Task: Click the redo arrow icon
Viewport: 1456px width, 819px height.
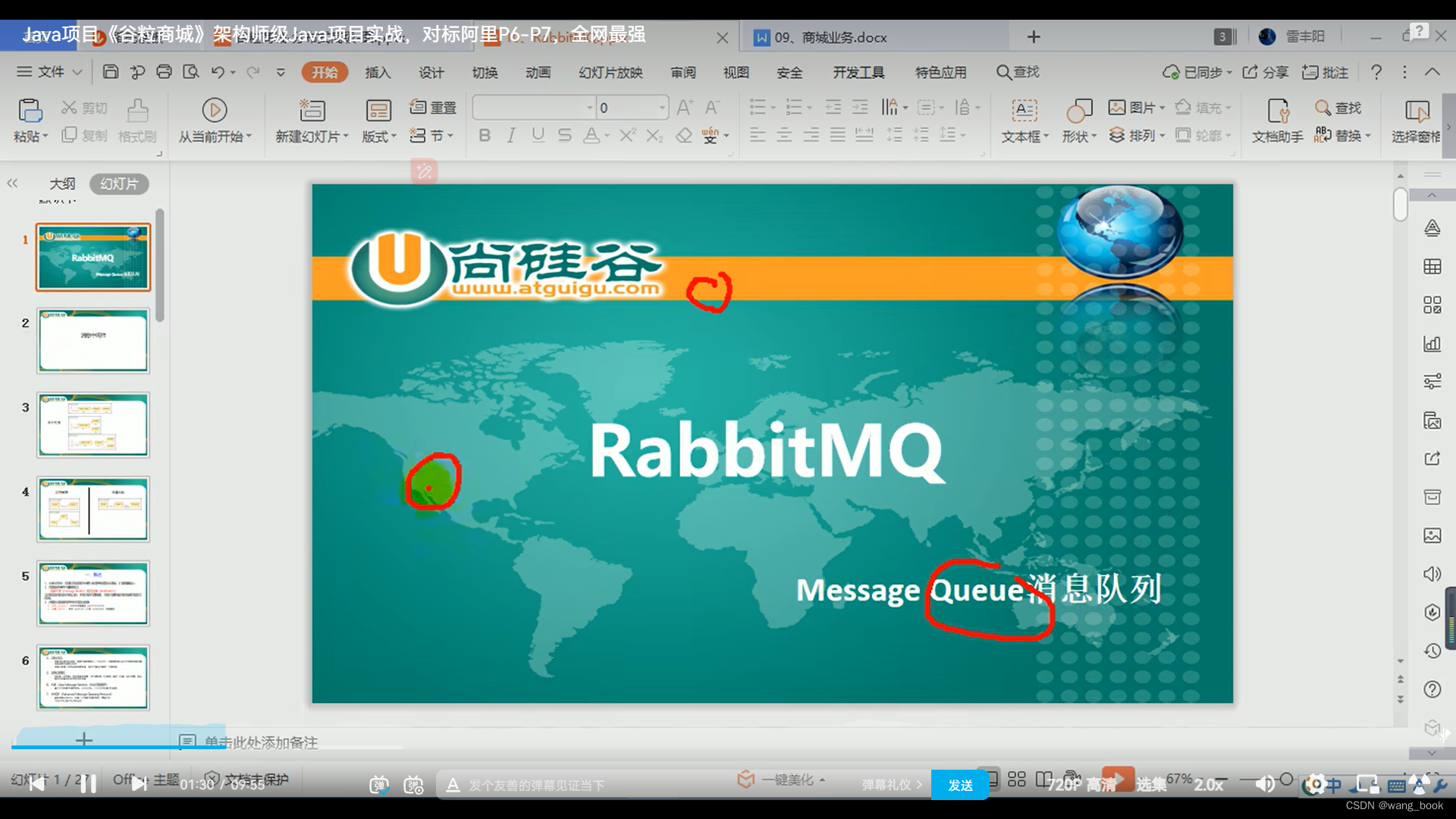Action: click(x=253, y=72)
